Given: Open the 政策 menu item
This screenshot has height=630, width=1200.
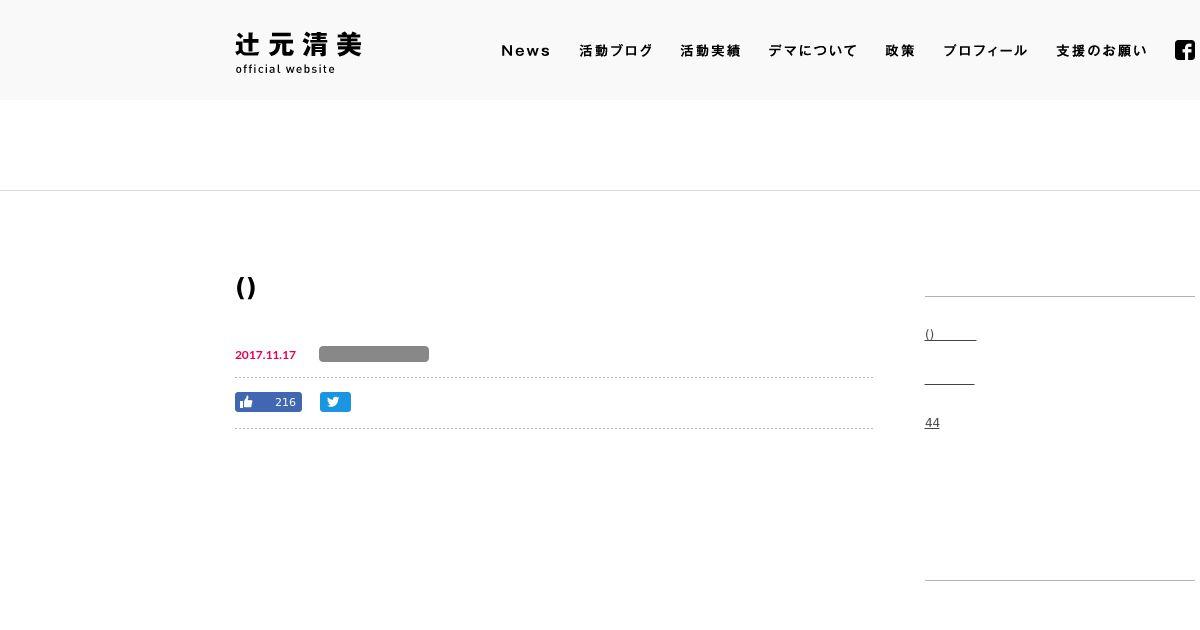Looking at the screenshot, I should point(900,51).
